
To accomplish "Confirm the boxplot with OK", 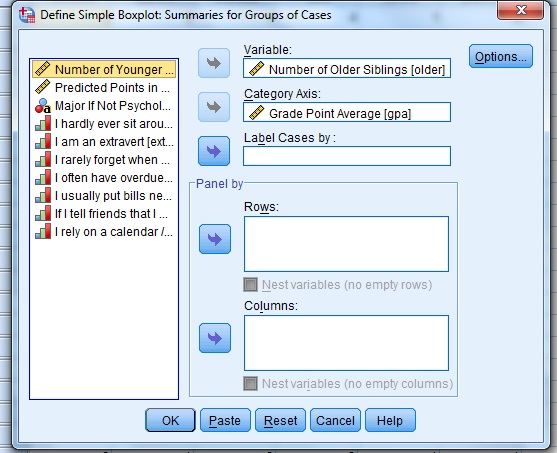I will click(x=170, y=420).
